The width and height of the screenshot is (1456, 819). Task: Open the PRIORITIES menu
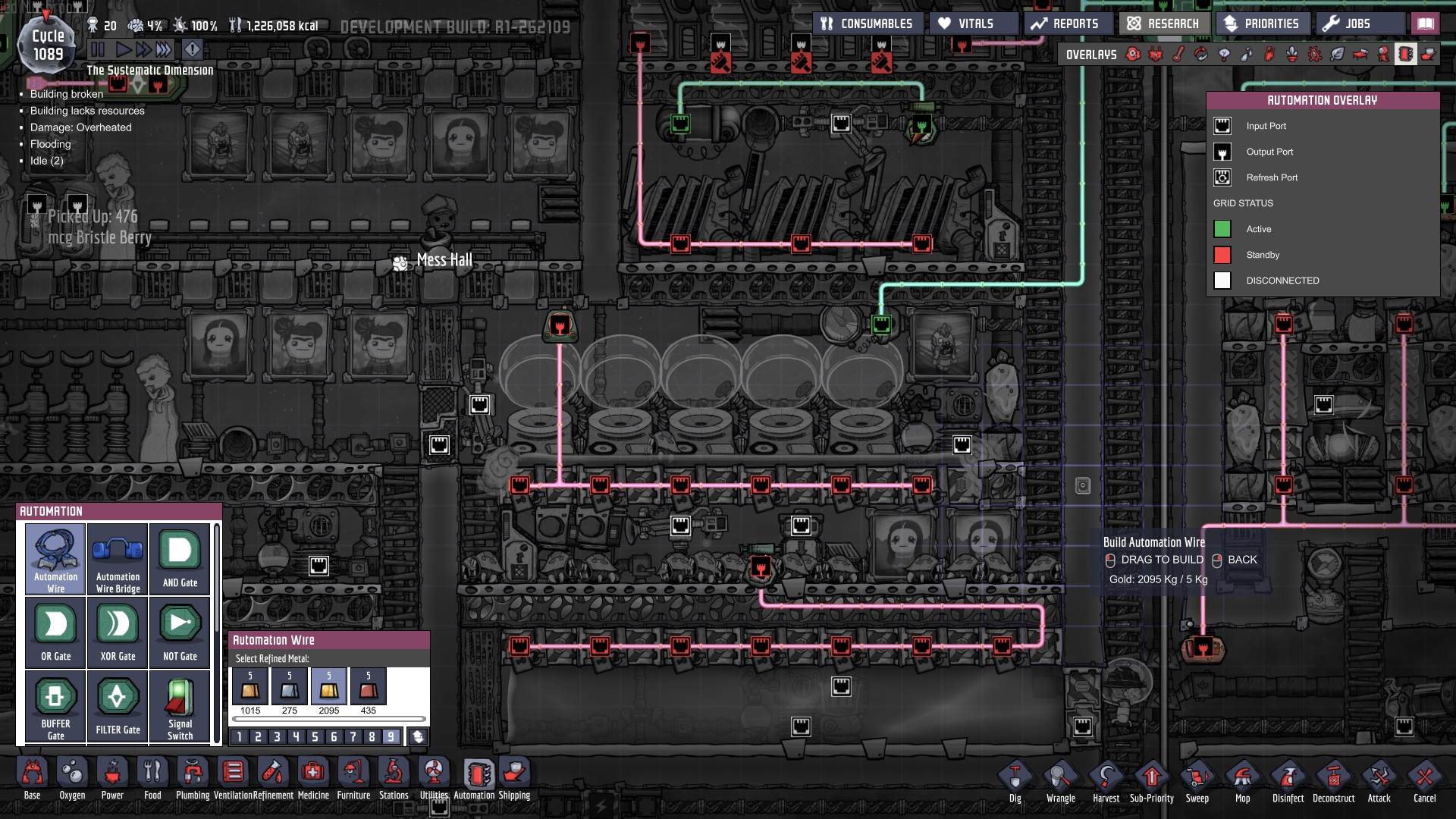pyautogui.click(x=1262, y=24)
